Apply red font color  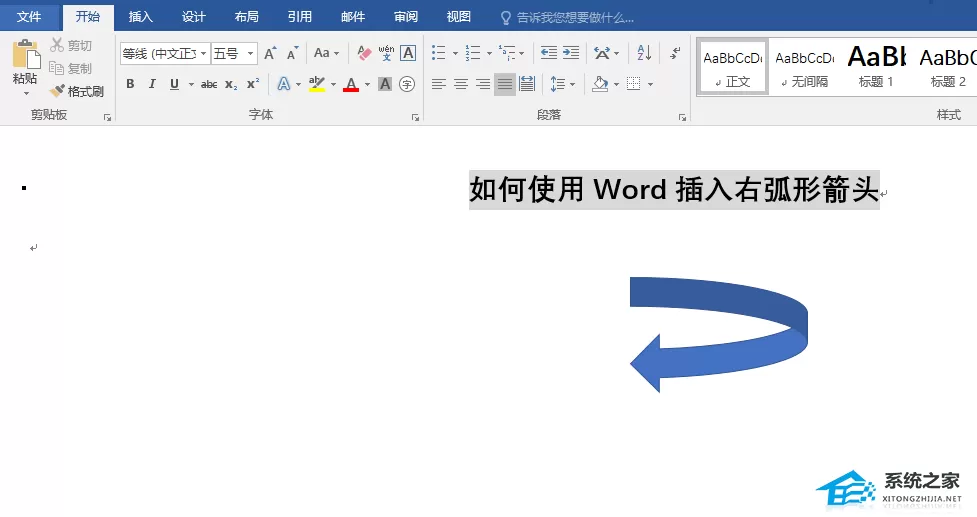tap(351, 83)
